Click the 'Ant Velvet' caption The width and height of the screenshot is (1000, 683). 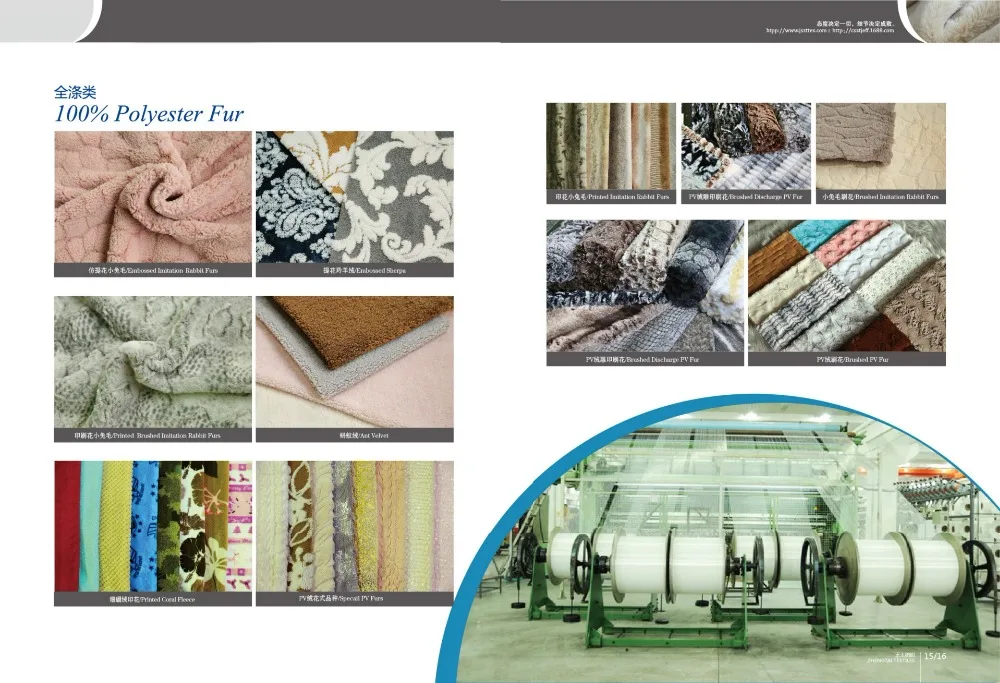[364, 436]
